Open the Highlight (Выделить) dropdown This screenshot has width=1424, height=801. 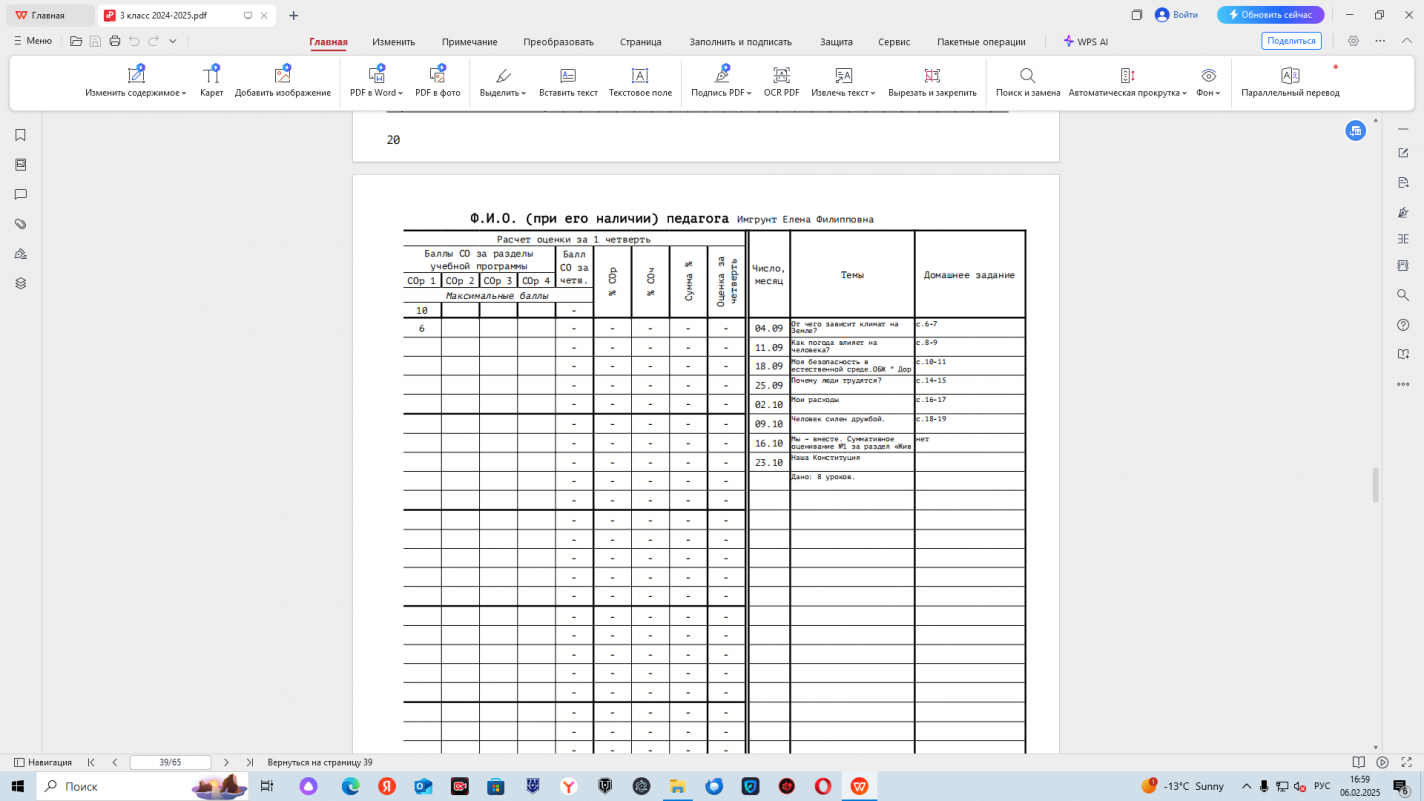[x=503, y=93]
